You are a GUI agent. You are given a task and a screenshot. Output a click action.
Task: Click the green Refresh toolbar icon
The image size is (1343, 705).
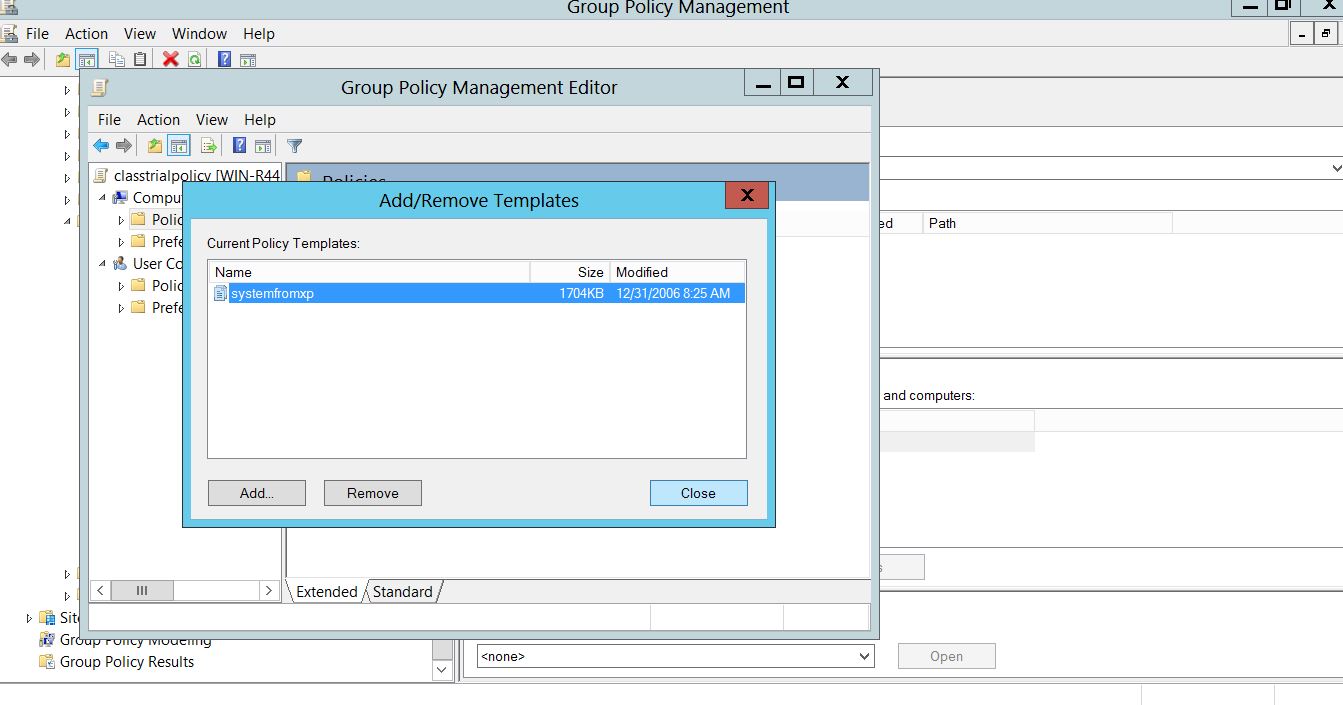[x=194, y=59]
